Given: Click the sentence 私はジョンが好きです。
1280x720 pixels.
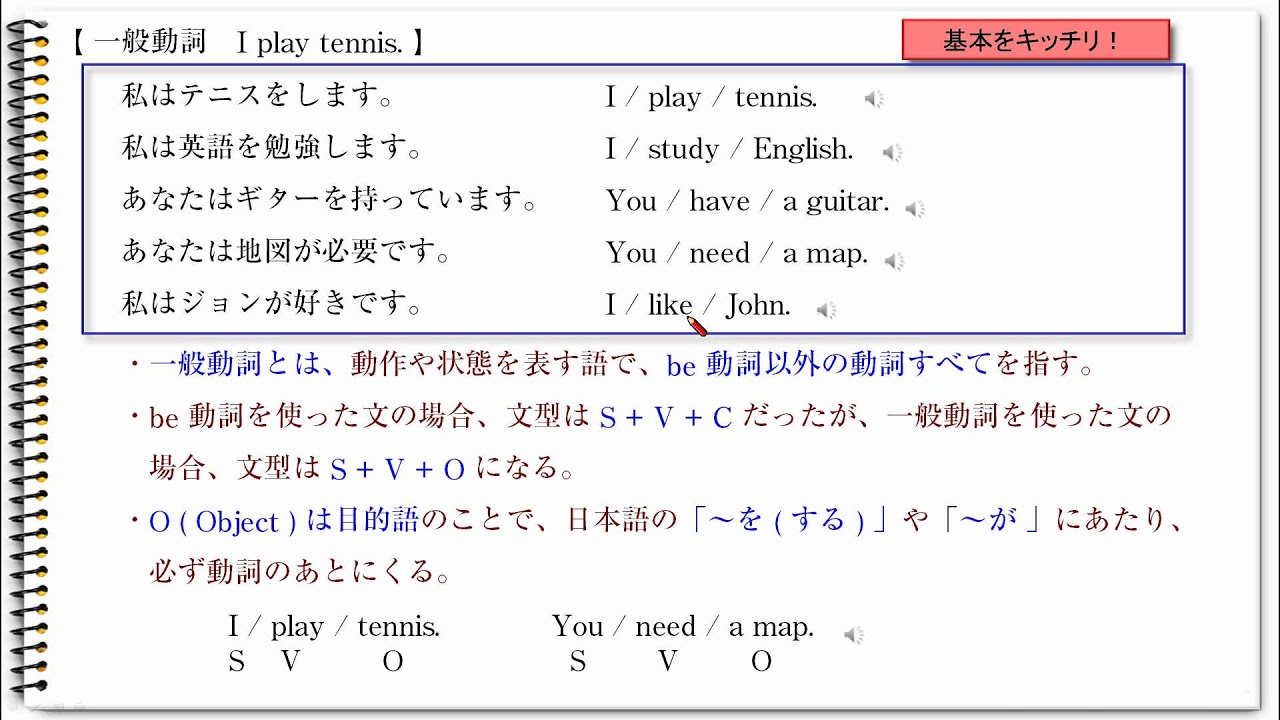Looking at the screenshot, I should pyautogui.click(x=272, y=304).
